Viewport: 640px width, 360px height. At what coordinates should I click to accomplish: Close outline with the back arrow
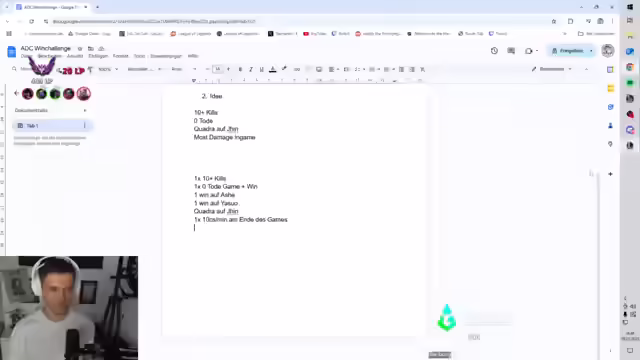click(x=16, y=93)
